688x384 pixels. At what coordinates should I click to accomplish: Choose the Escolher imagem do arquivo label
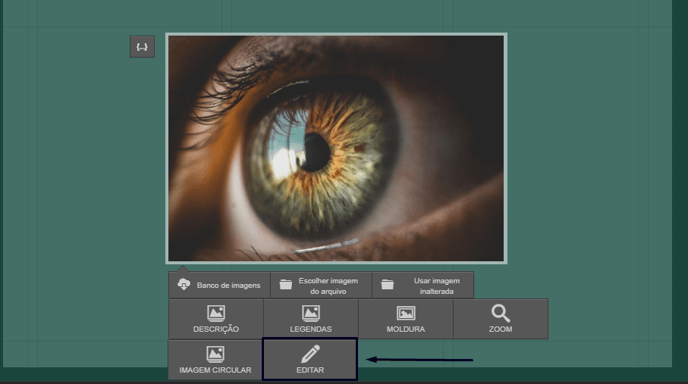(x=328, y=286)
